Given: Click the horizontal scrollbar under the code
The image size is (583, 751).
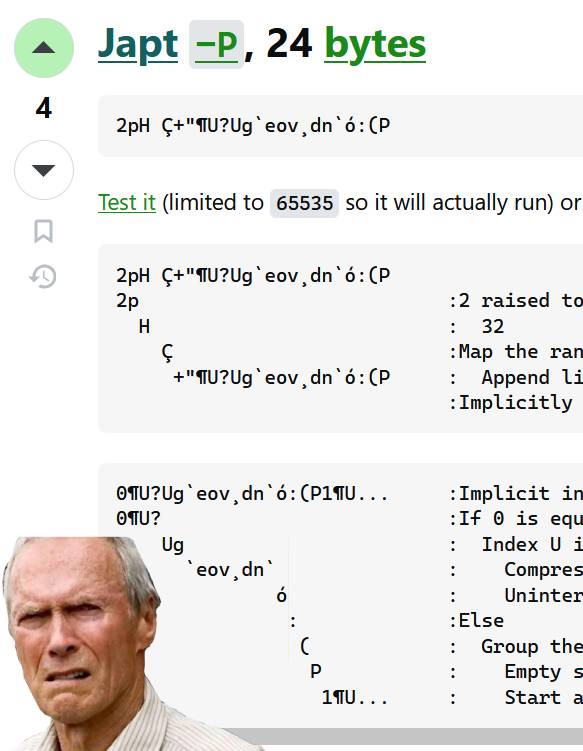Looking at the screenshot, I should (404, 736).
